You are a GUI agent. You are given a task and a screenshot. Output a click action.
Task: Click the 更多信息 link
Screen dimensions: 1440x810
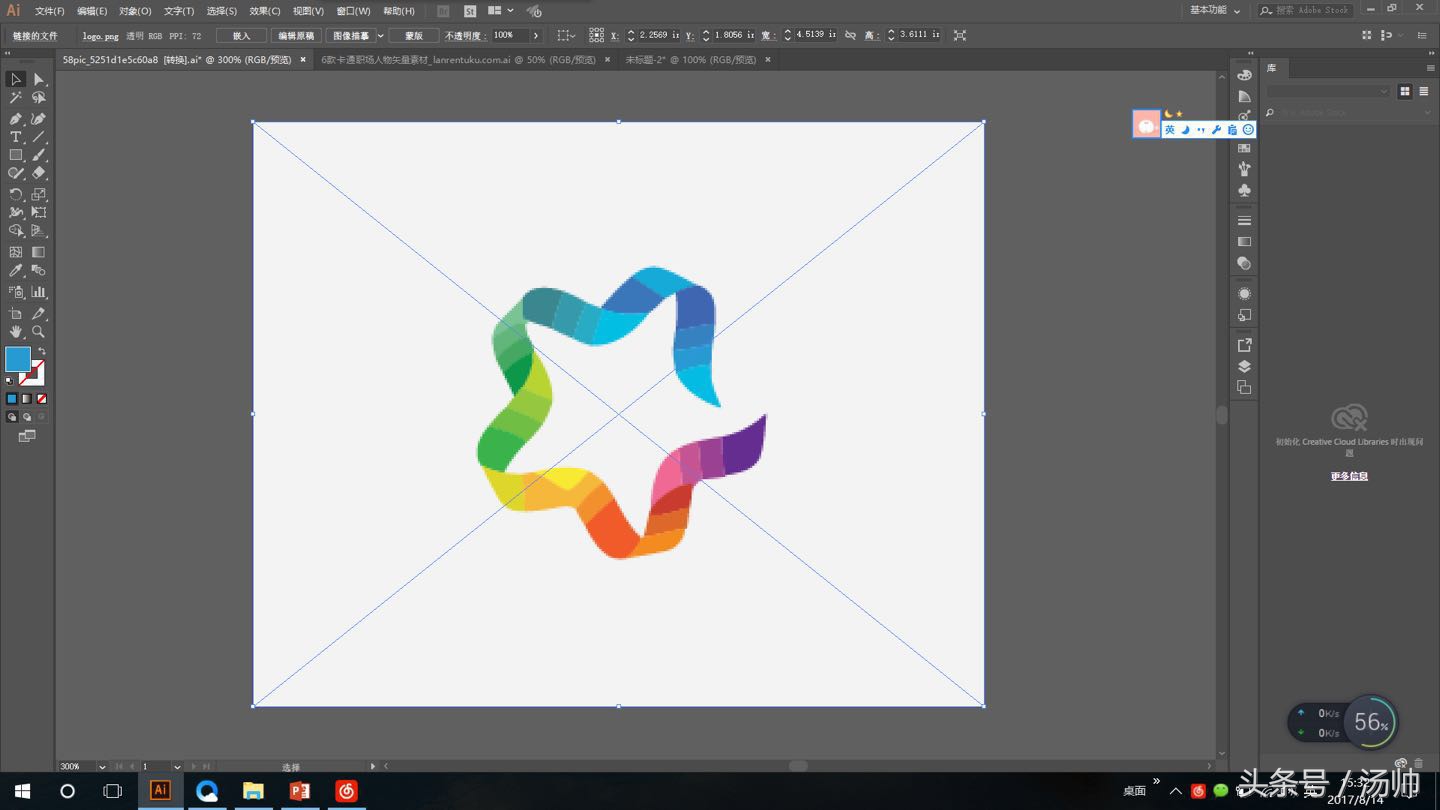coord(1349,476)
